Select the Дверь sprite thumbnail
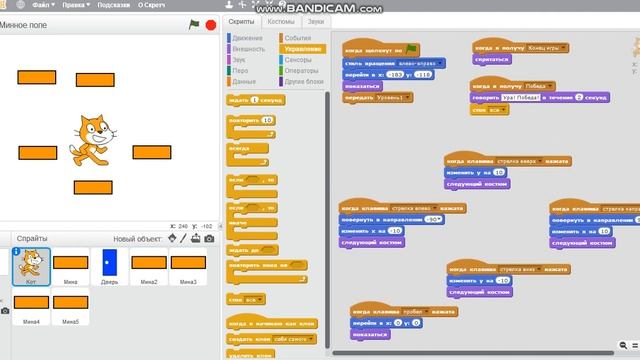The width and height of the screenshot is (640, 360). (x=109, y=266)
